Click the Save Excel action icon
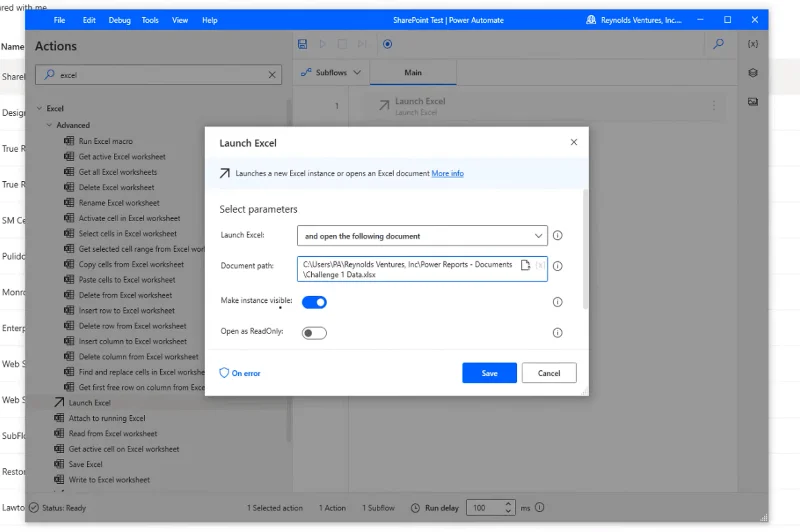Screen dimensions: 800x532 [59, 464]
